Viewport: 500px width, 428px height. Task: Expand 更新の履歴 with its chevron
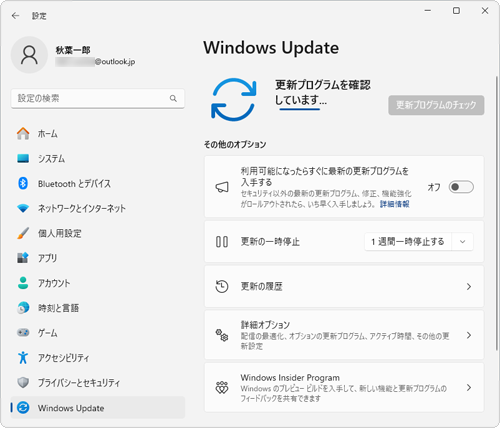[469, 286]
